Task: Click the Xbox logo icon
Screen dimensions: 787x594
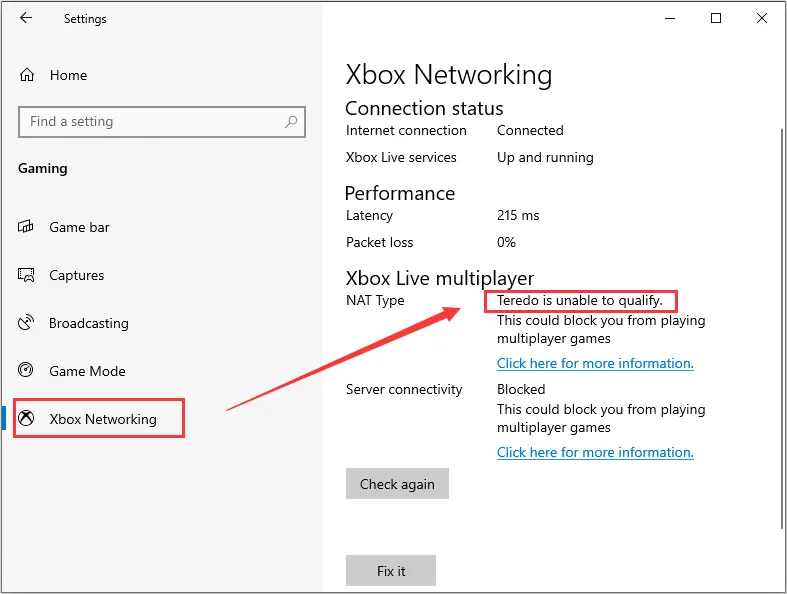Action: (26, 418)
